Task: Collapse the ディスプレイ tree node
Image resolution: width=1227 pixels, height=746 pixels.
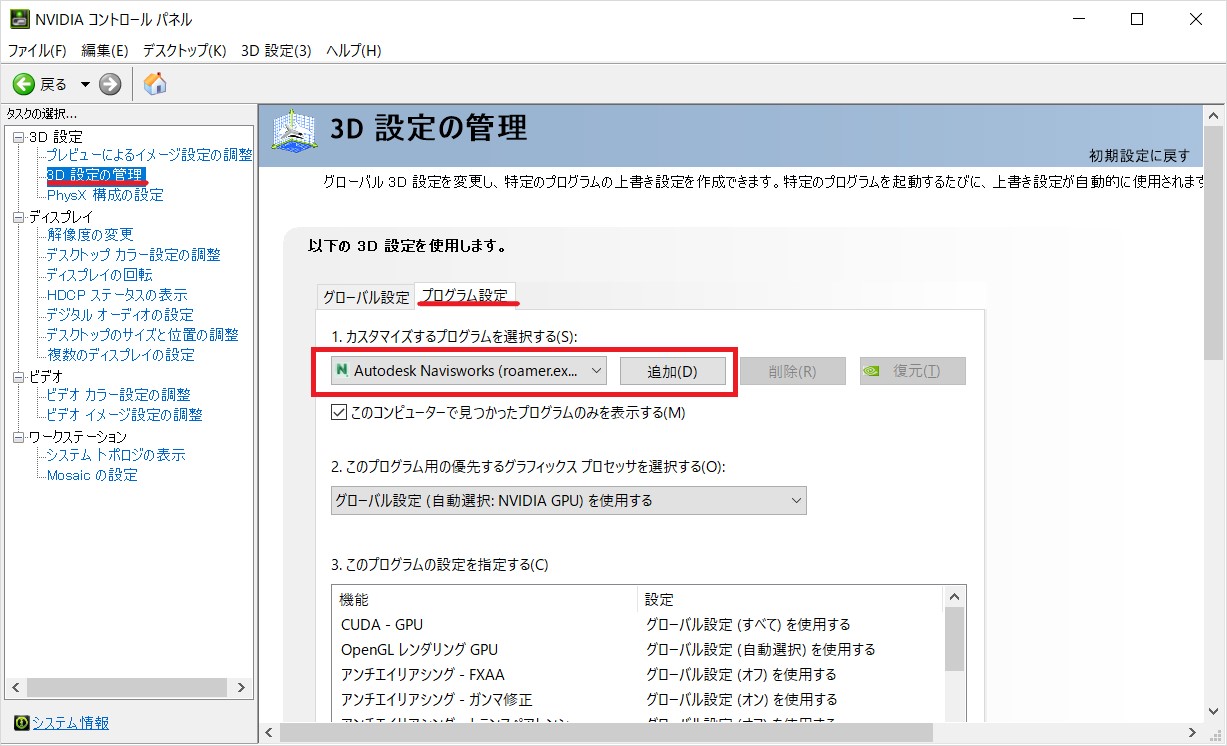Action: [18, 217]
